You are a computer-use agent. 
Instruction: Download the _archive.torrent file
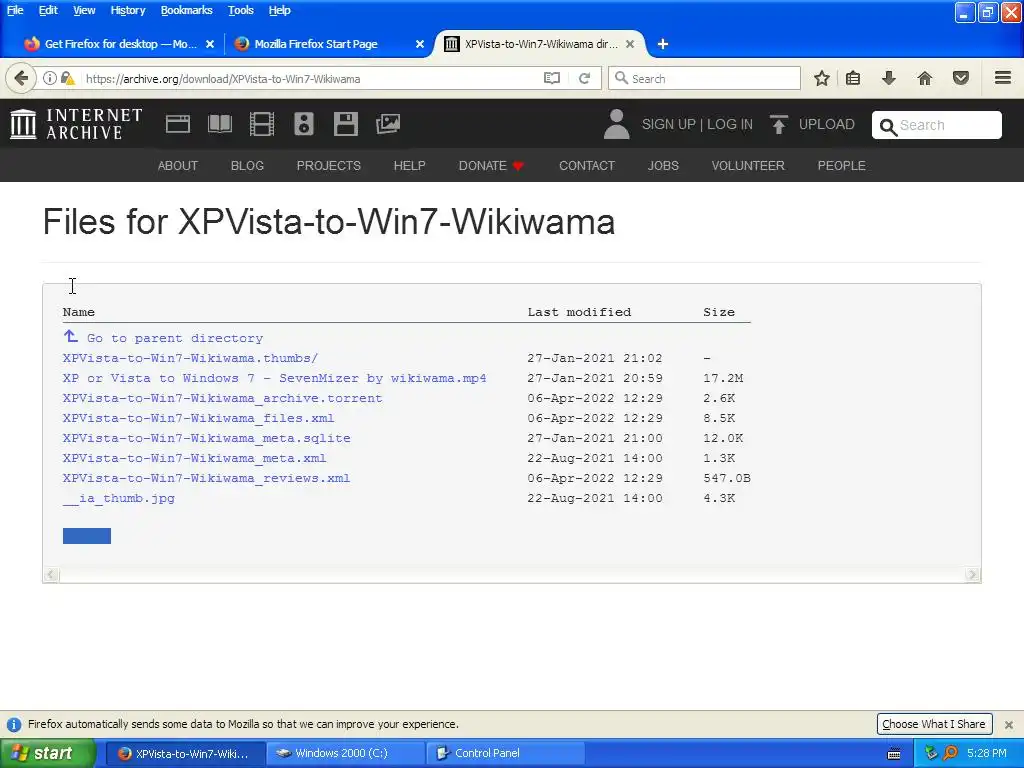pyautogui.click(x=223, y=398)
